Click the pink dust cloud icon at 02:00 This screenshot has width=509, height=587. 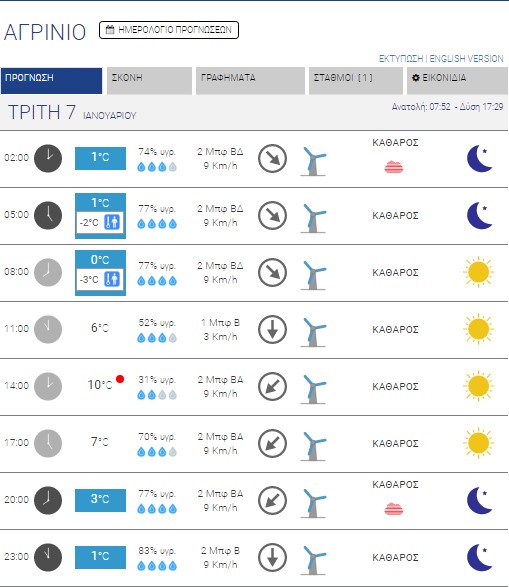coord(394,167)
